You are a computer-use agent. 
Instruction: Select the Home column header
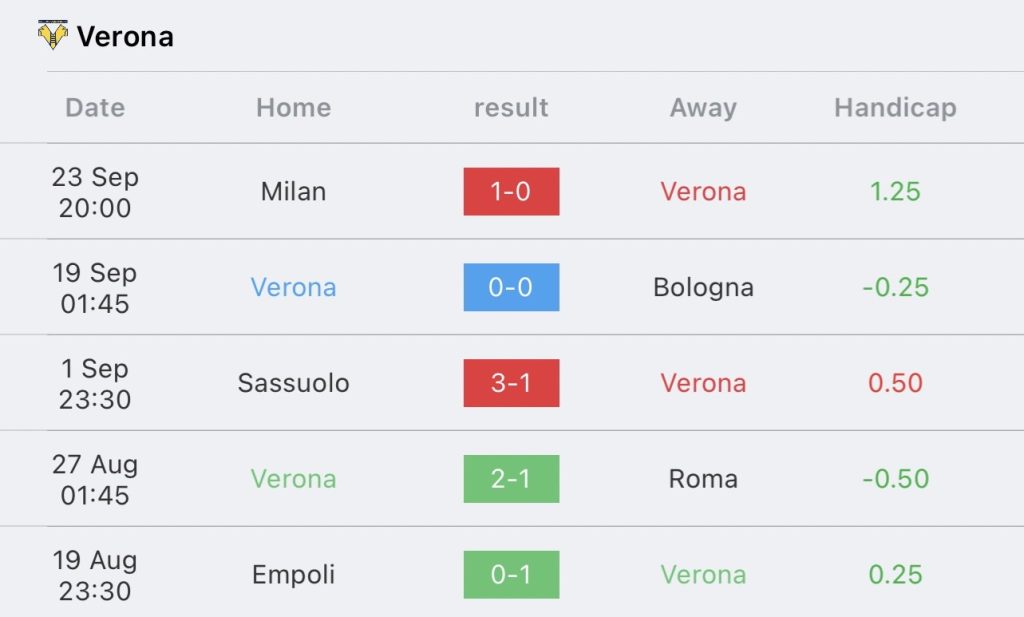click(x=294, y=108)
